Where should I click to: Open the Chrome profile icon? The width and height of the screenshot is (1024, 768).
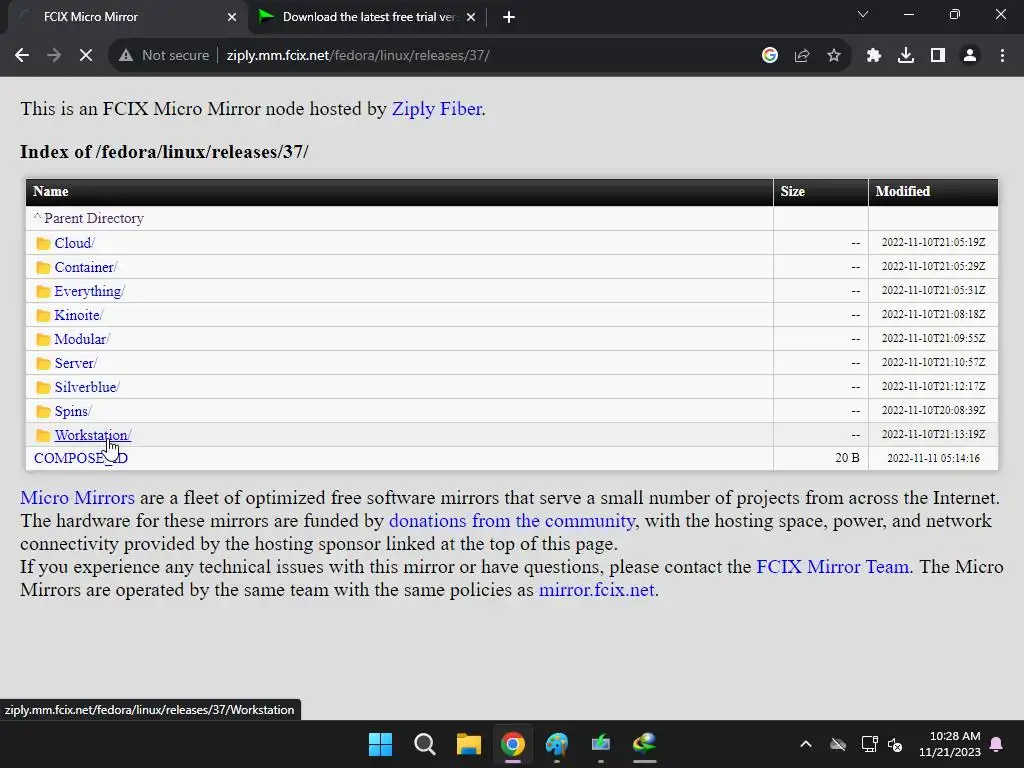pos(970,56)
